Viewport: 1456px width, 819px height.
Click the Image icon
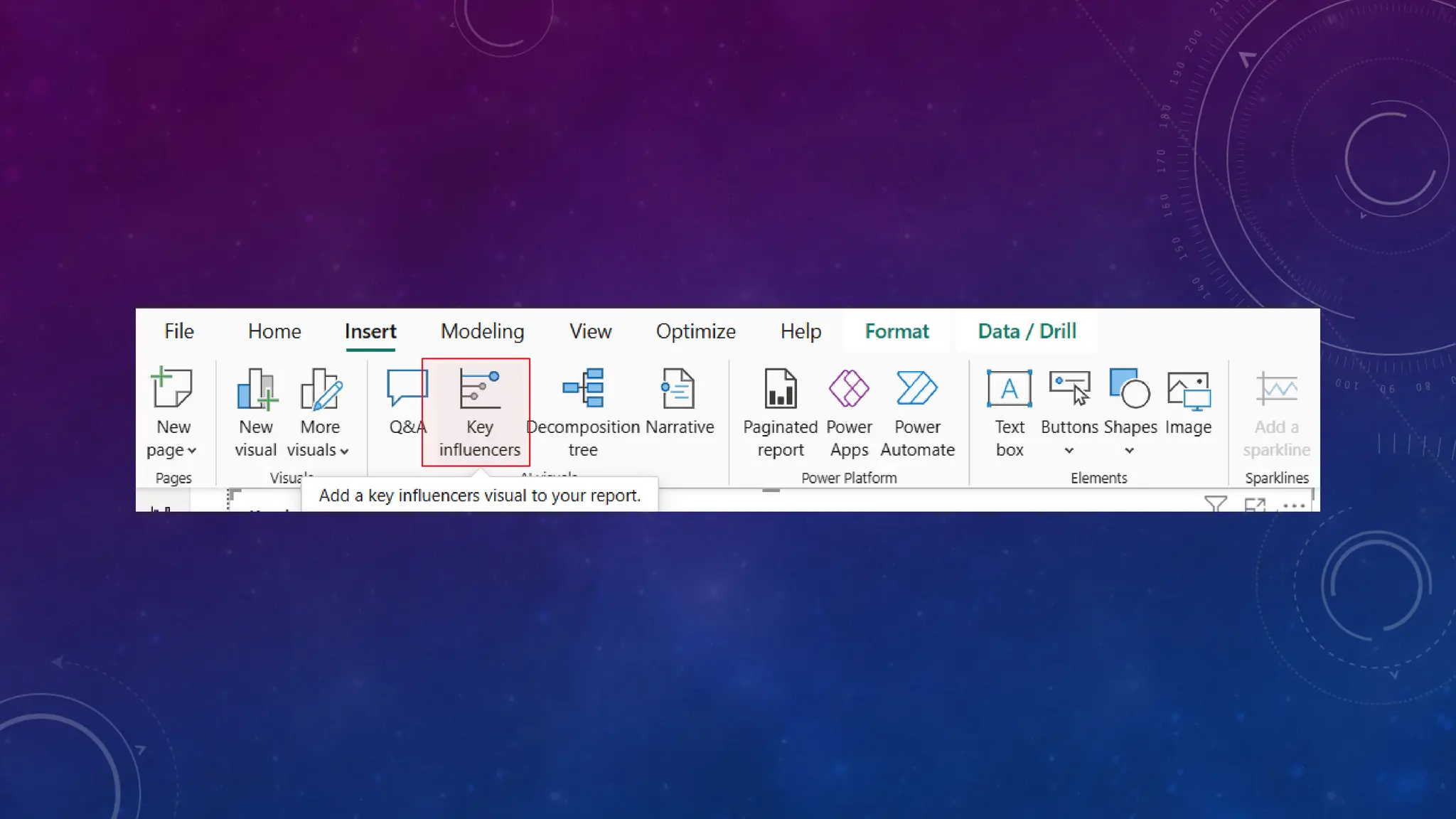point(1188,390)
